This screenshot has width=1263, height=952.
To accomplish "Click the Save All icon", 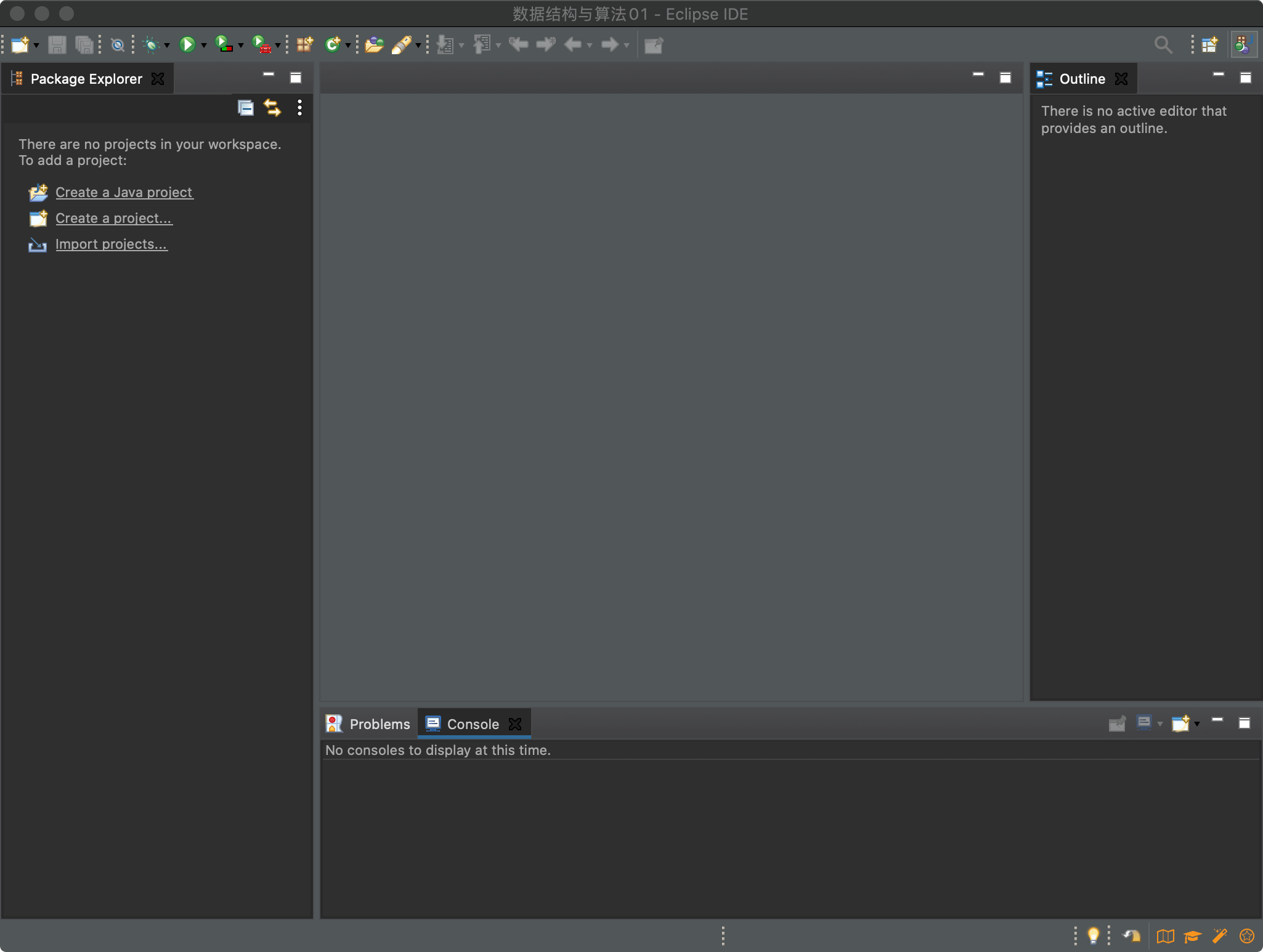I will tap(84, 44).
